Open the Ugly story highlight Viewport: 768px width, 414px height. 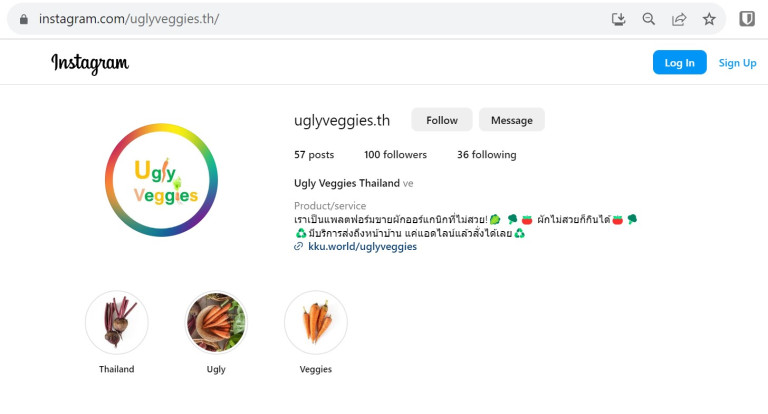[x=216, y=322]
